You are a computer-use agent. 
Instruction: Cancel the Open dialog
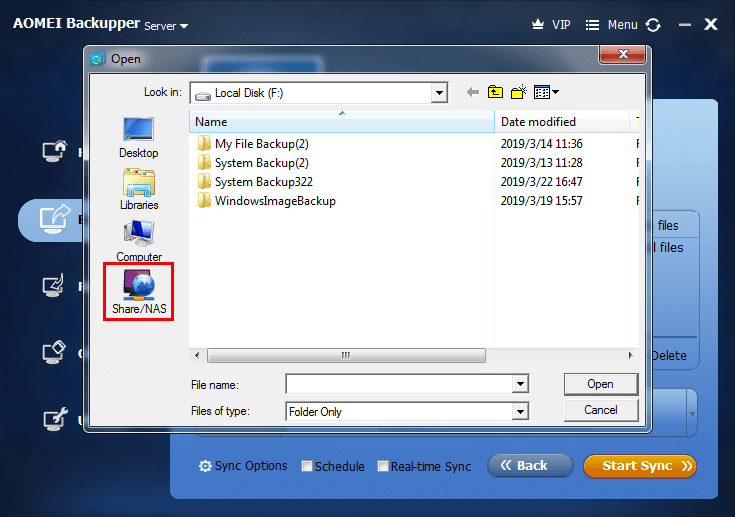click(x=600, y=410)
